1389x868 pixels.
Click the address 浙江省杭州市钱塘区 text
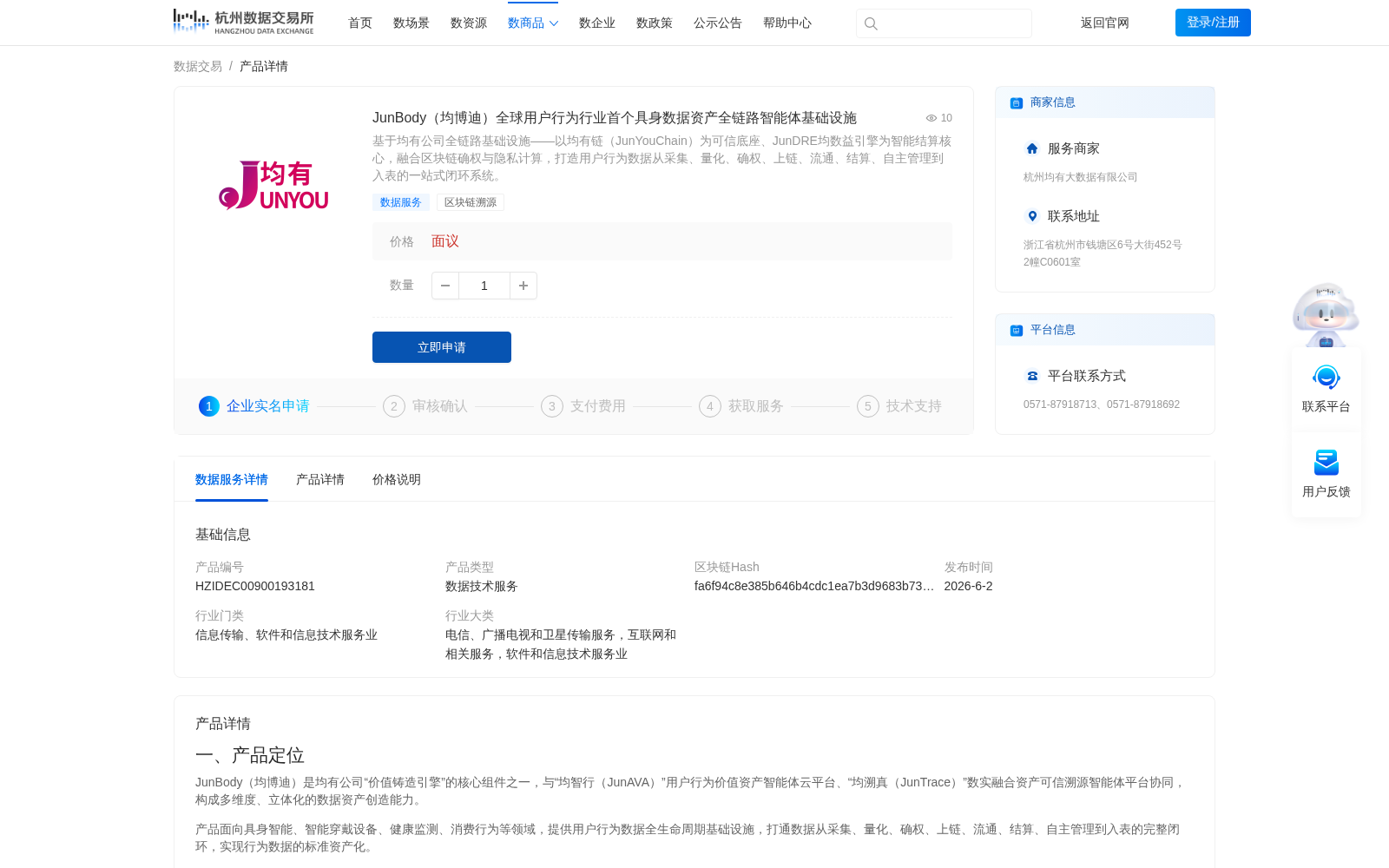(1103, 253)
